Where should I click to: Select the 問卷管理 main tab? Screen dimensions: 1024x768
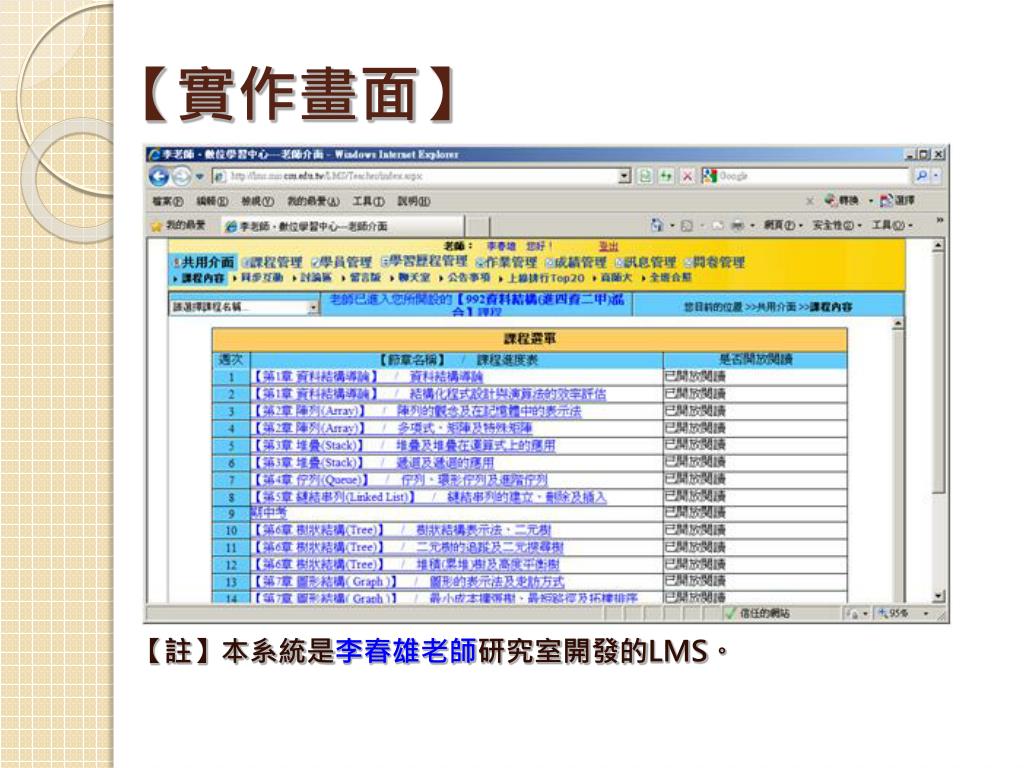click(714, 263)
